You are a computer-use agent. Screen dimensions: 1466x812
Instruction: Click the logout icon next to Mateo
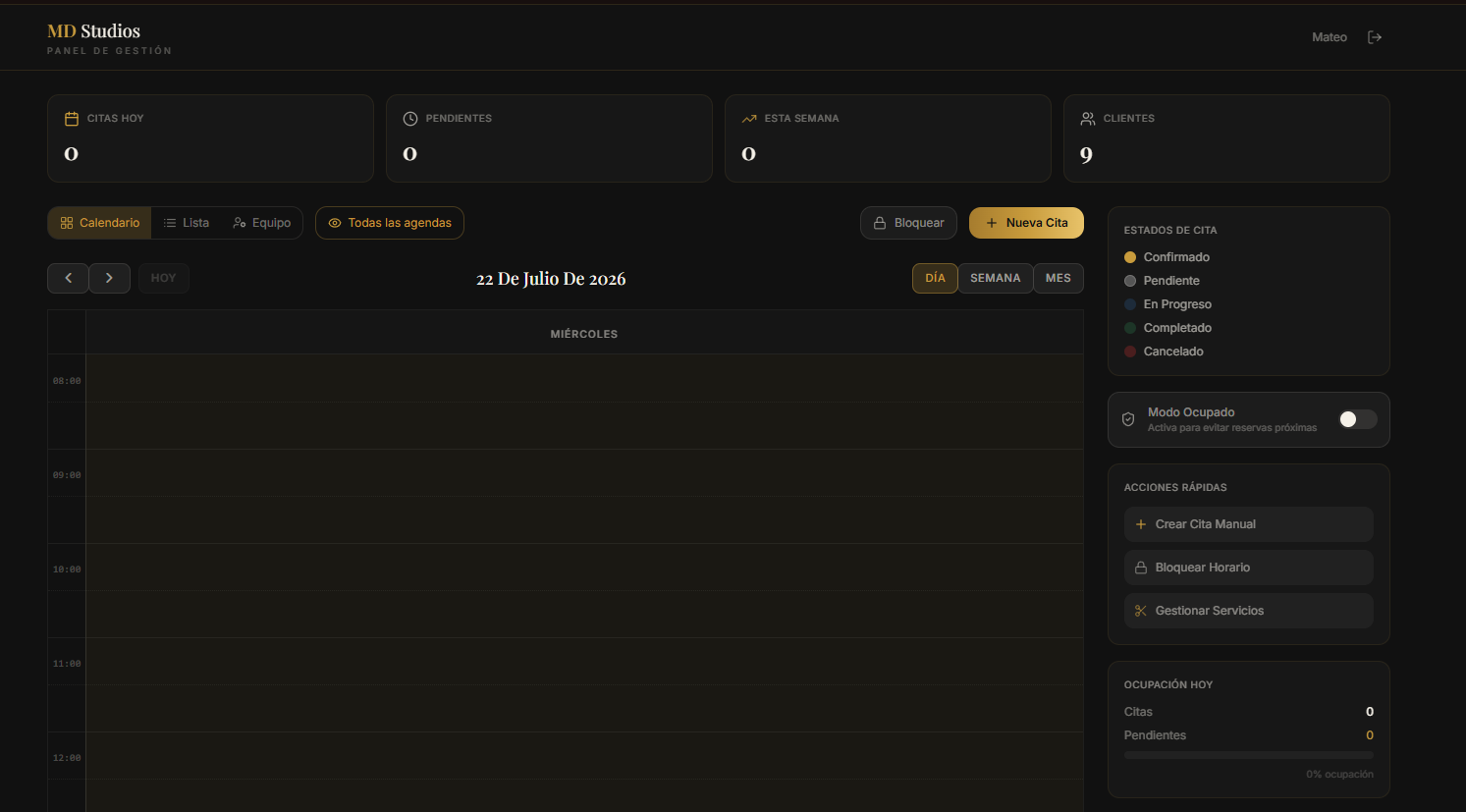point(1375,37)
